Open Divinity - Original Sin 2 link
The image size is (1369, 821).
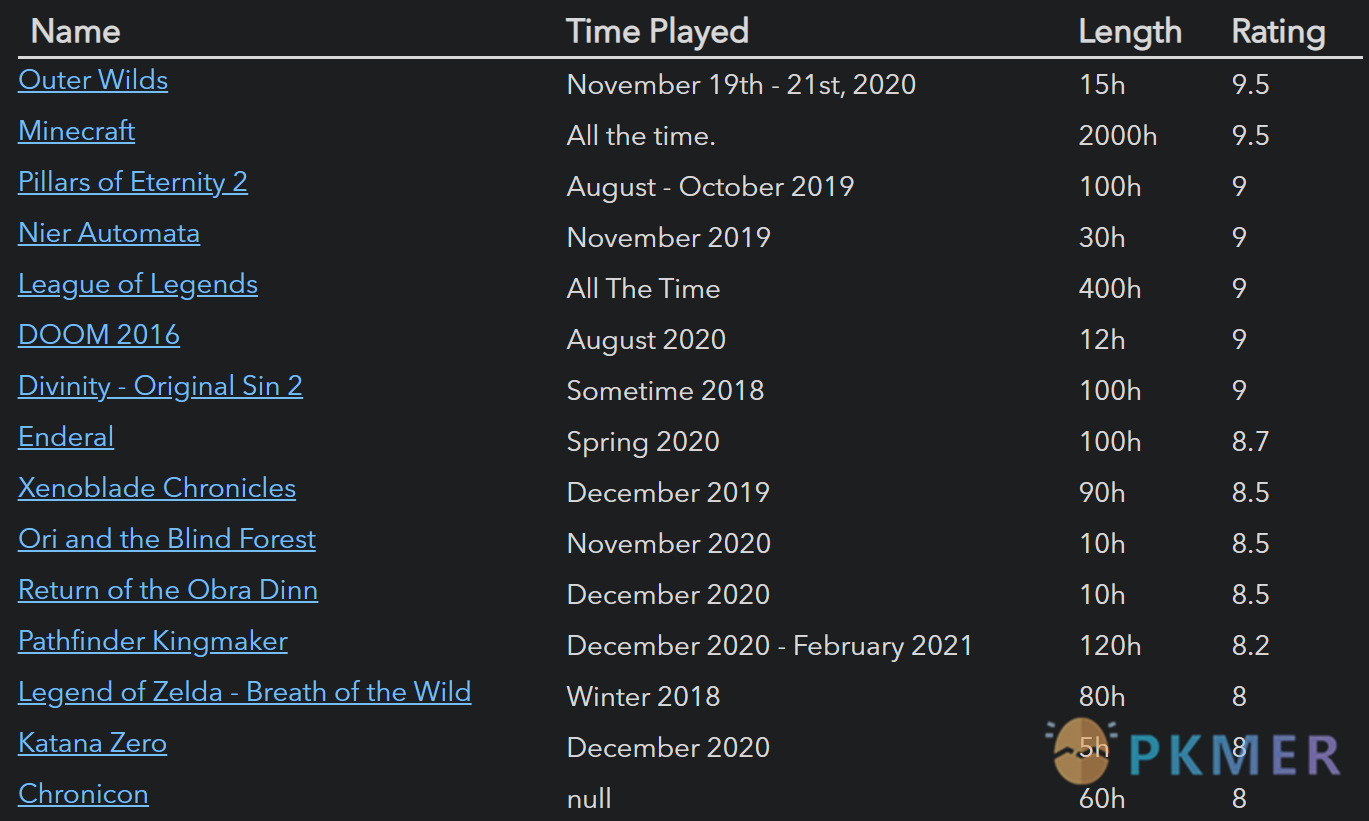[160, 386]
